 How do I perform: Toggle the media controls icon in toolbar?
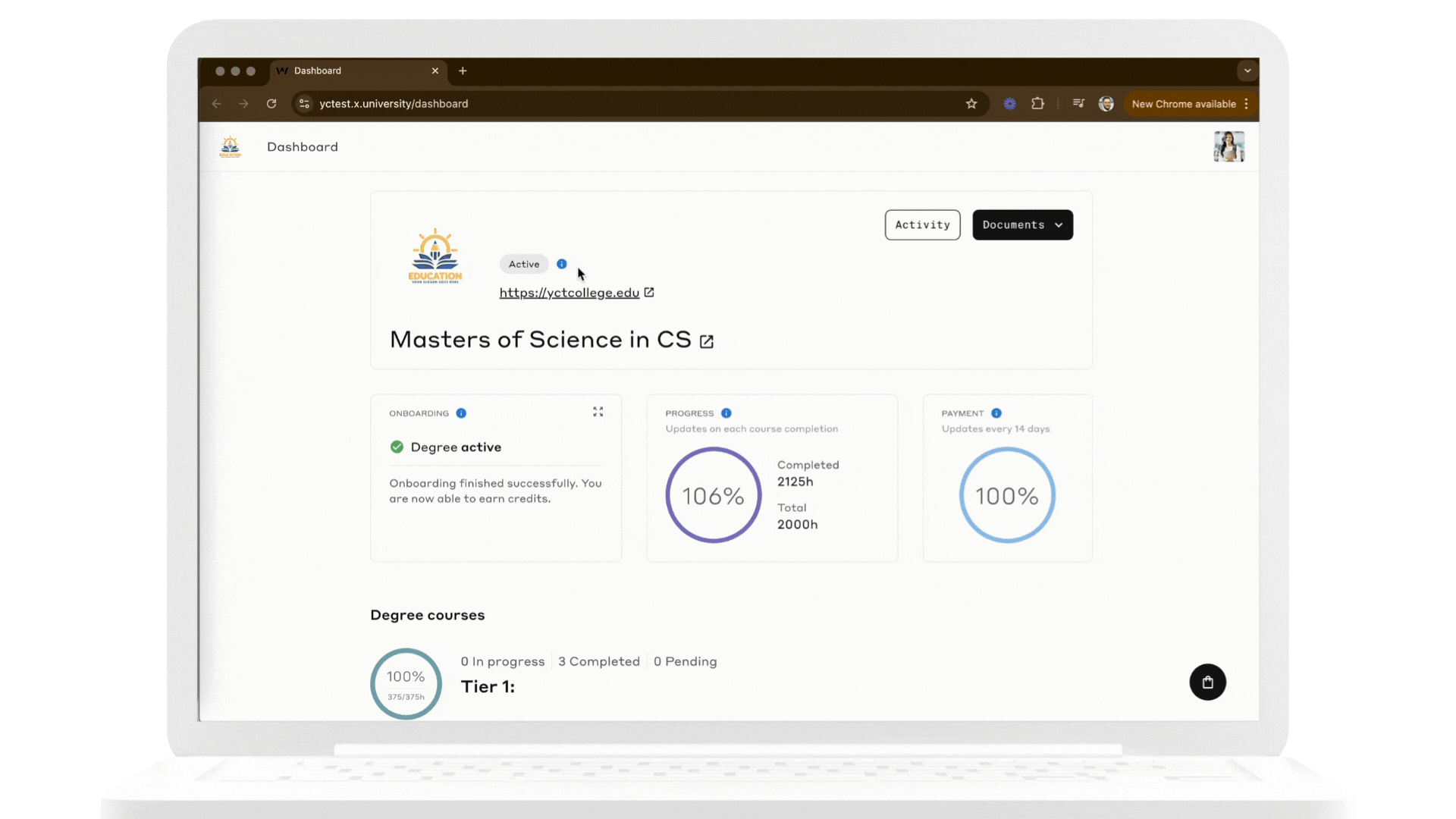click(x=1078, y=104)
